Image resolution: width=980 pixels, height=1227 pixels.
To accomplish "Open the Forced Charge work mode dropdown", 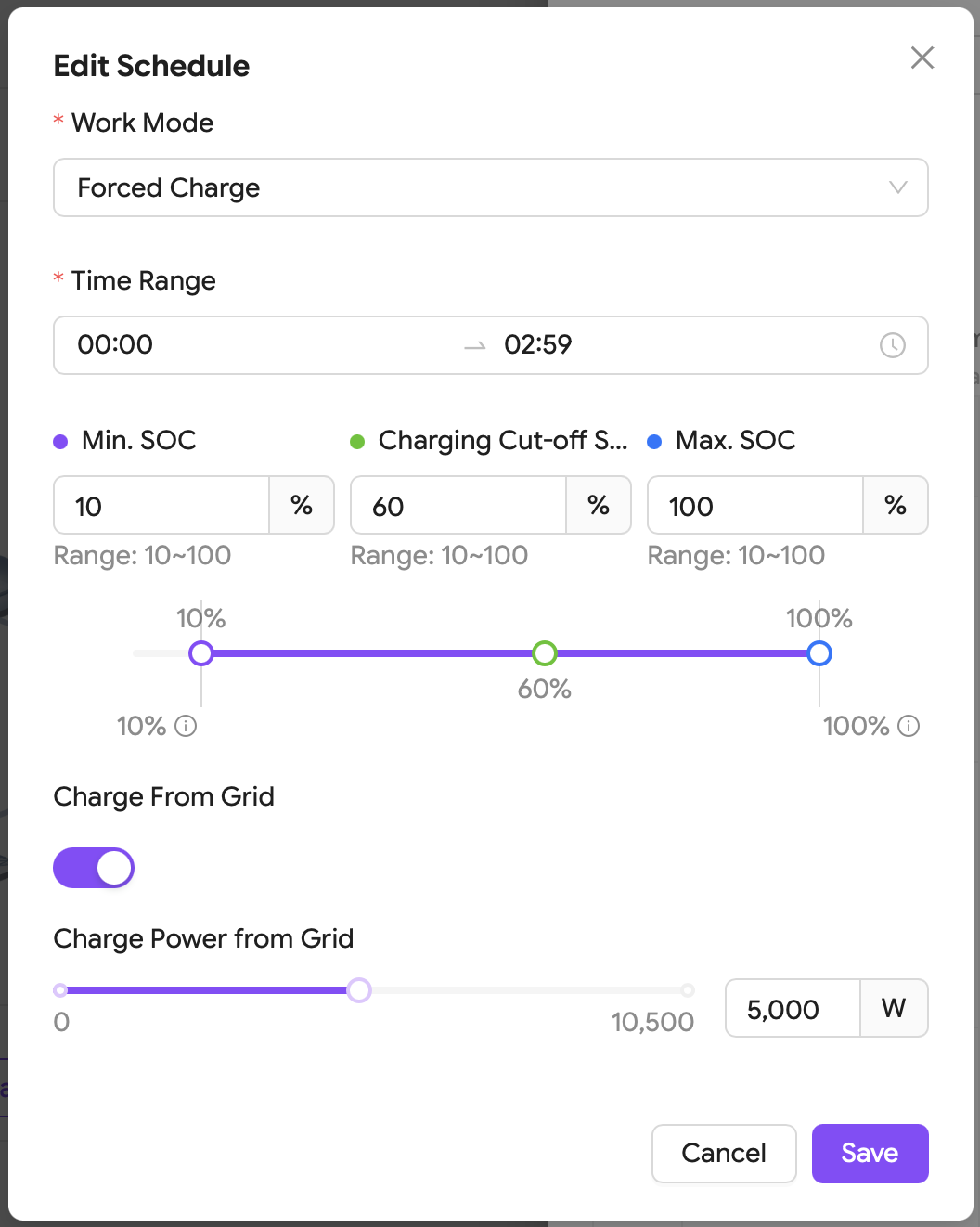I will [491, 187].
